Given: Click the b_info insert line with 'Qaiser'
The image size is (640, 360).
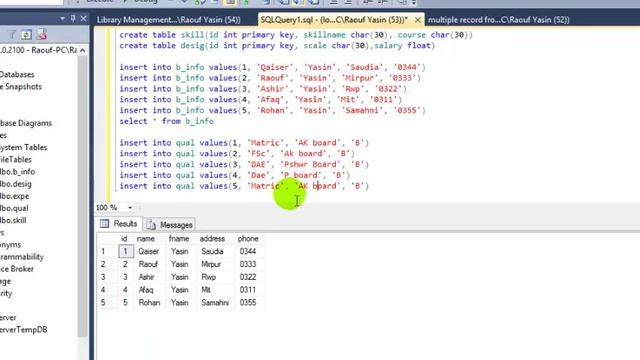Looking at the screenshot, I should tap(273, 67).
